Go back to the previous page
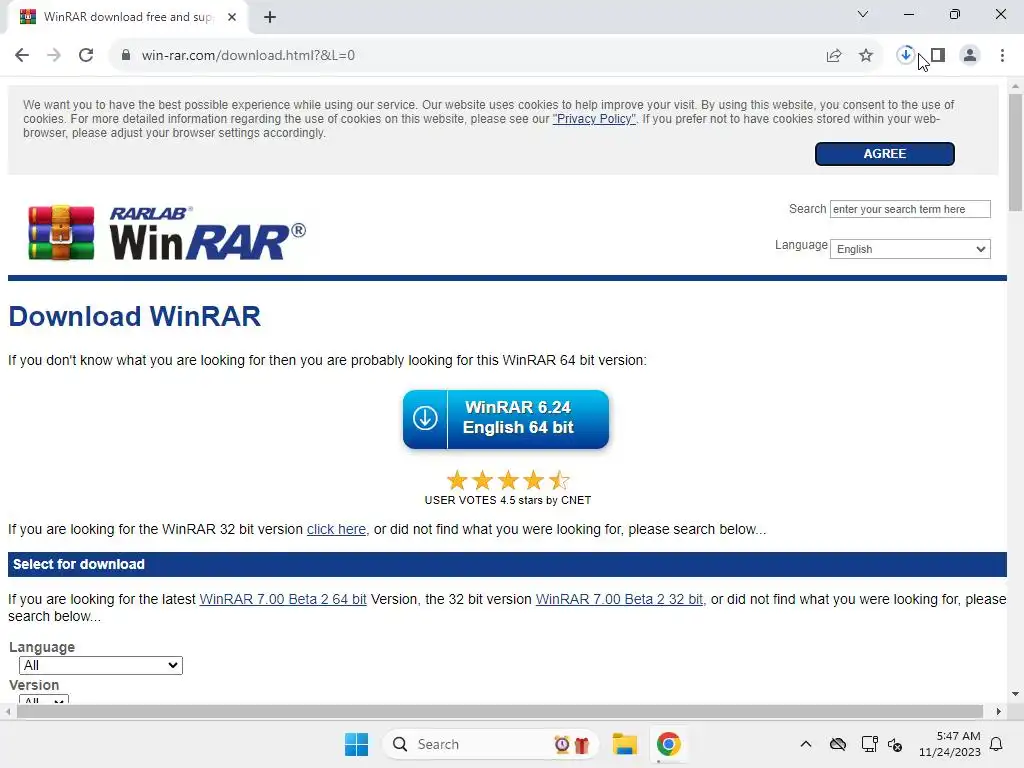The image size is (1024, 768). (22, 56)
